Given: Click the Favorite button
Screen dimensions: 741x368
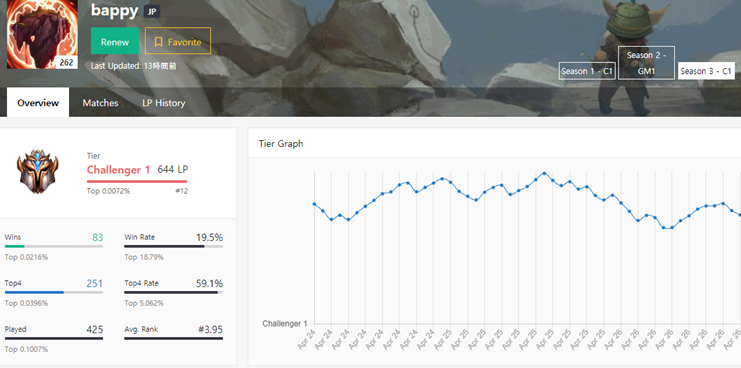Looking at the screenshot, I should click(178, 41).
